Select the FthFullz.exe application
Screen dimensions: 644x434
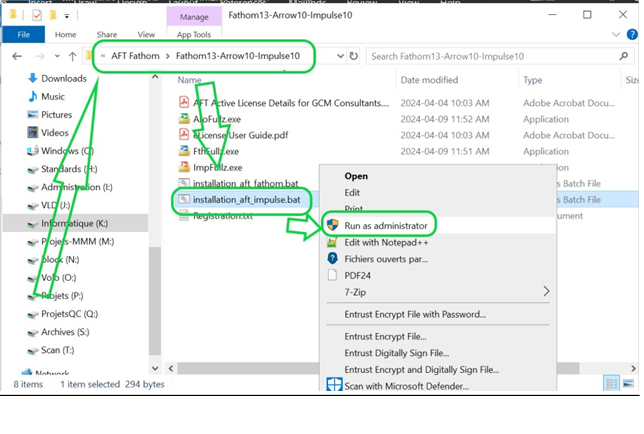(209, 152)
